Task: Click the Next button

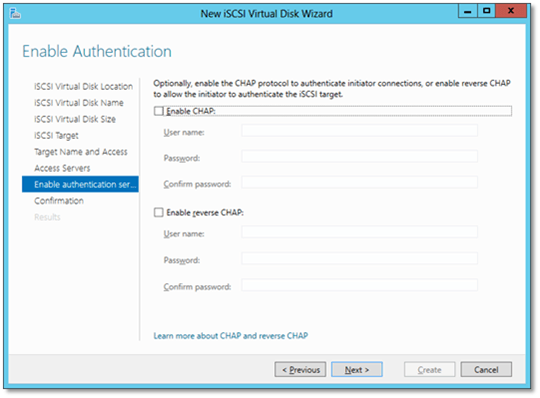Action: [357, 369]
